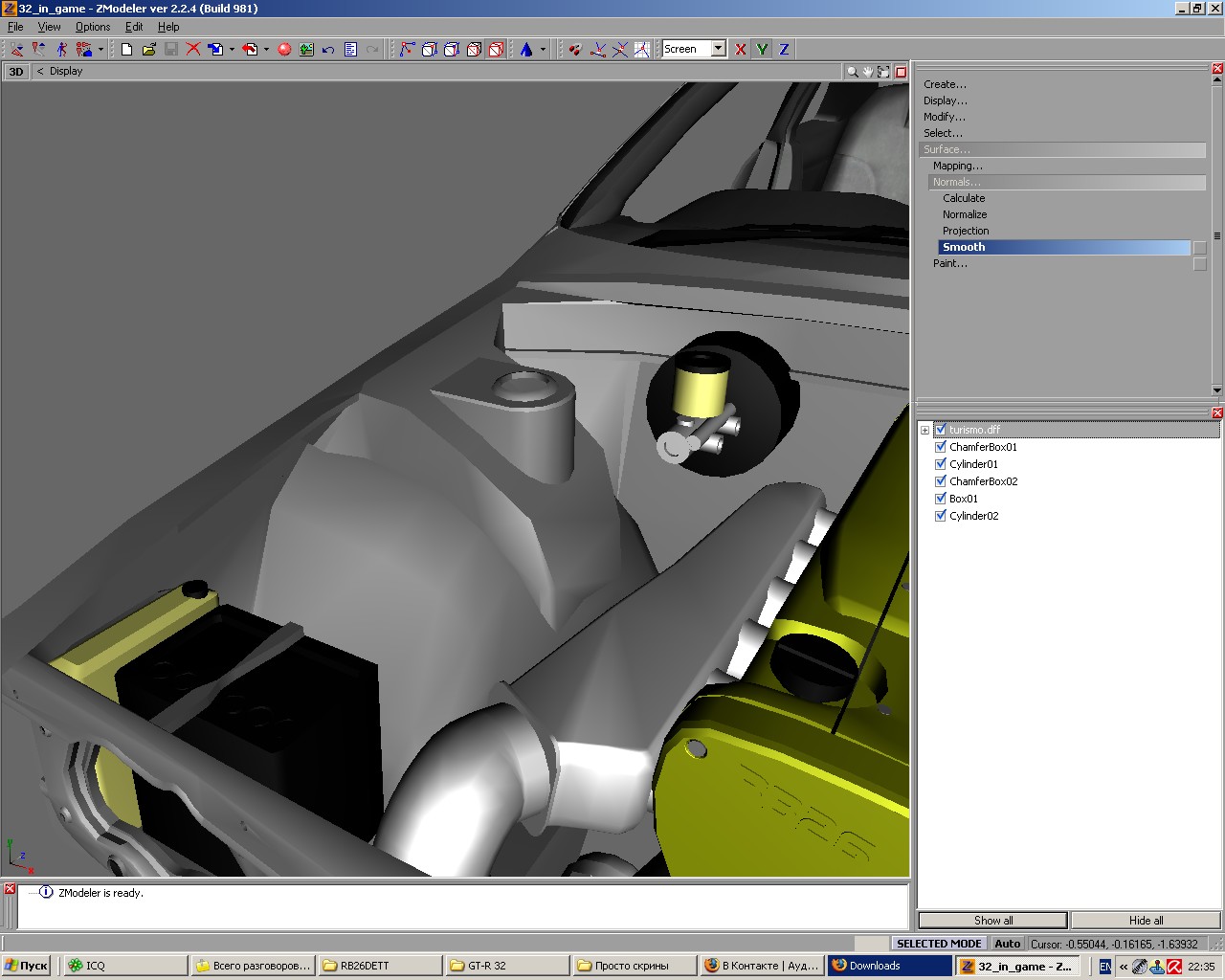Select the Pan hand icon in viewport
Image resolution: width=1225 pixels, height=980 pixels.
coord(868,71)
